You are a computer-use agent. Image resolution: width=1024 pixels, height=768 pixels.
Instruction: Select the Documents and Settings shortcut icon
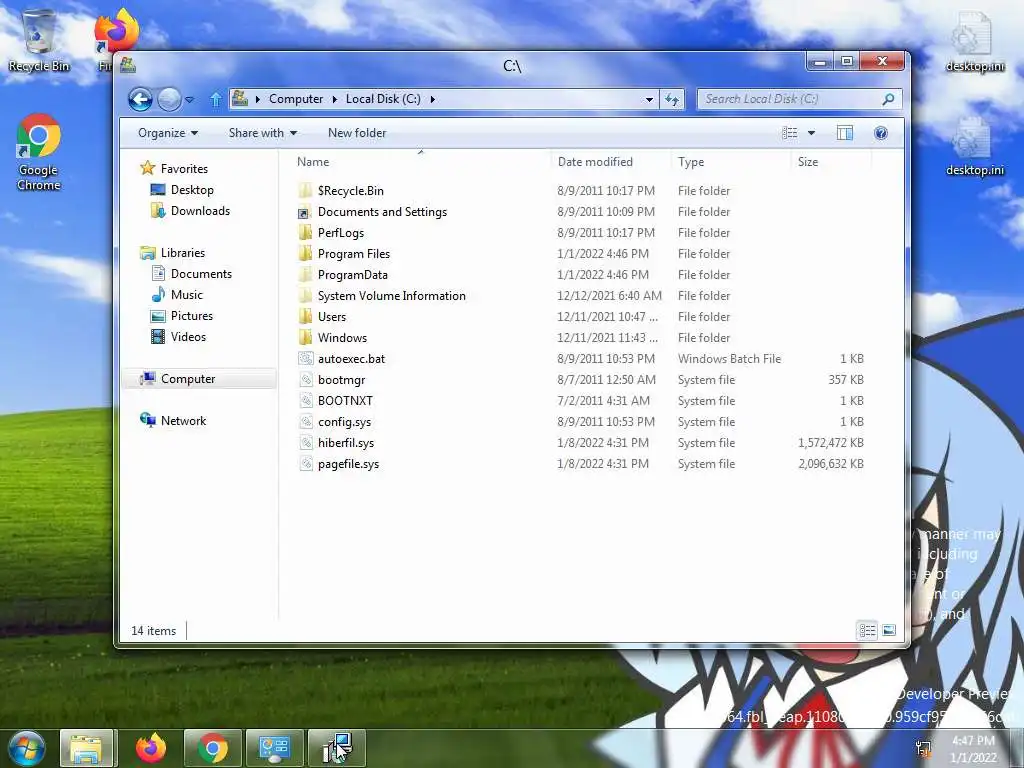tap(305, 212)
